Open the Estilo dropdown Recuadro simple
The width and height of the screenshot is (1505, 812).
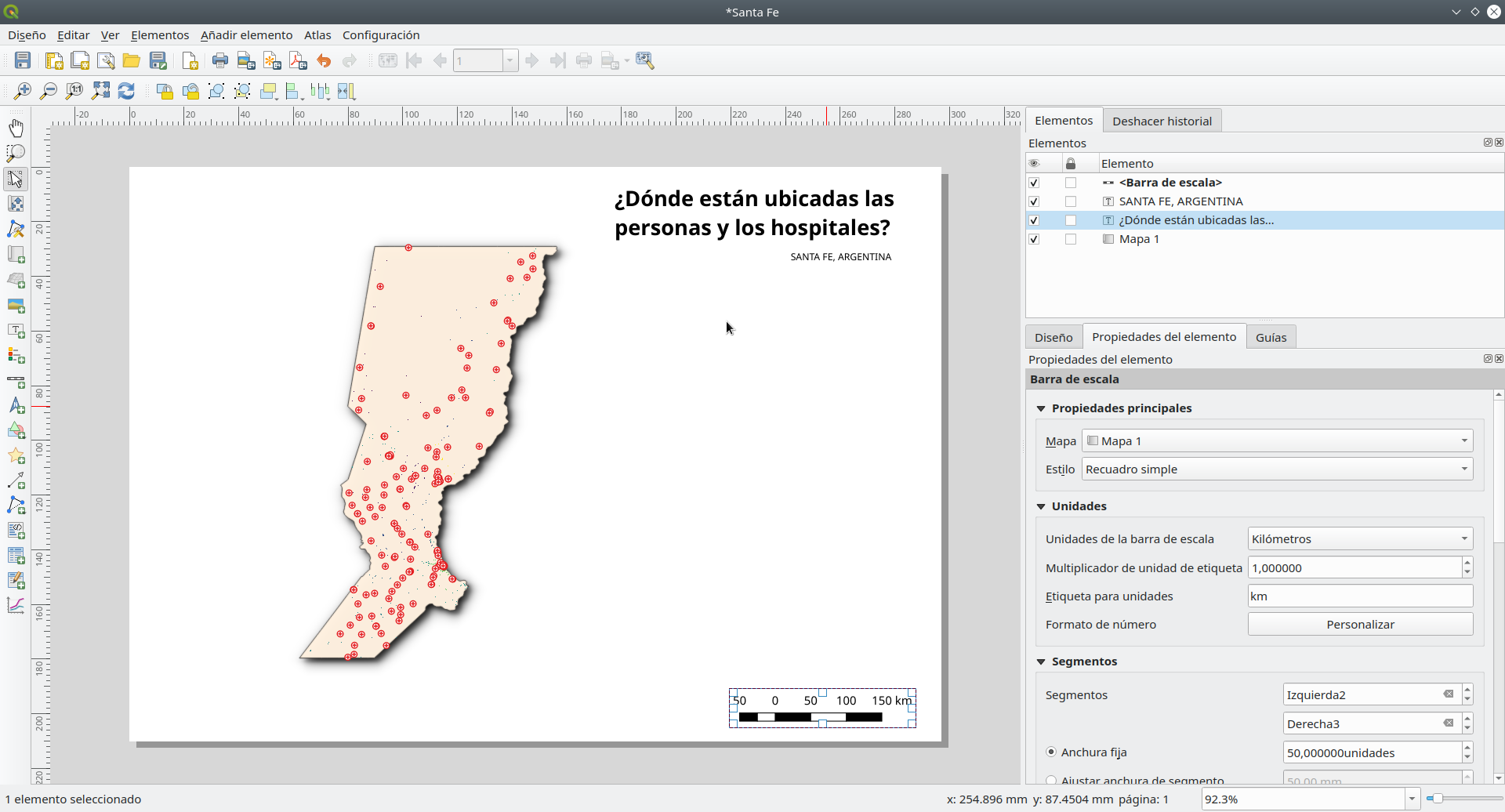point(1278,469)
